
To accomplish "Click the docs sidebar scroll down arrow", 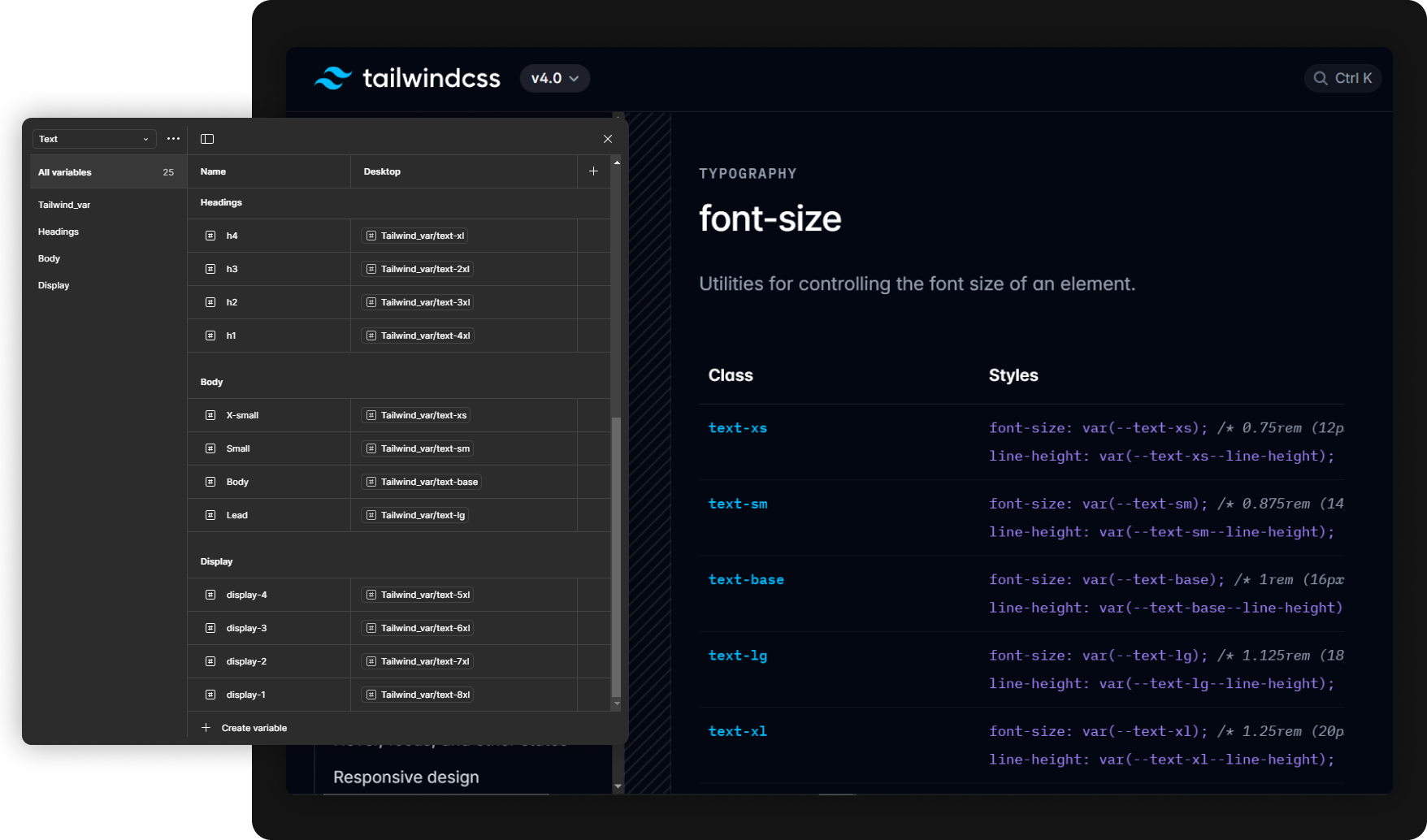I will point(618,786).
